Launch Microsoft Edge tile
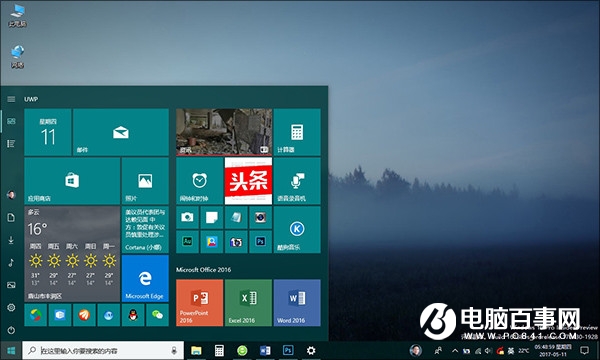This screenshot has height=360, width=600. [145, 279]
